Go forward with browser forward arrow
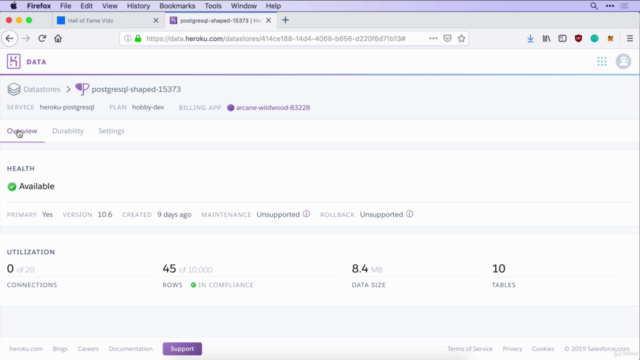Viewport: 640px width, 360px height. [x=26, y=38]
